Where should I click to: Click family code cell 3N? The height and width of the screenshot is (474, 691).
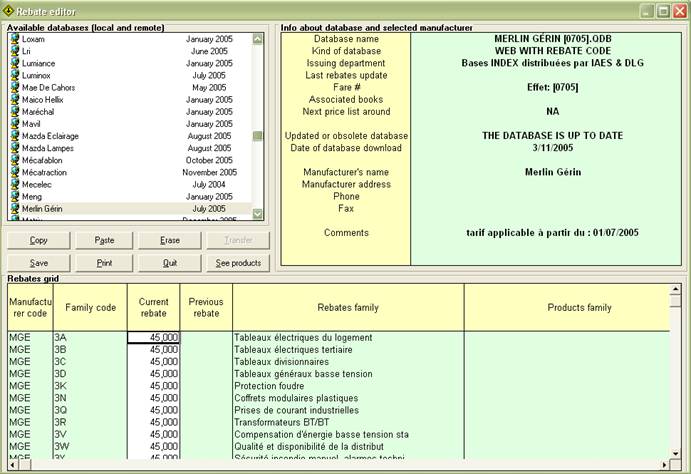(90, 398)
